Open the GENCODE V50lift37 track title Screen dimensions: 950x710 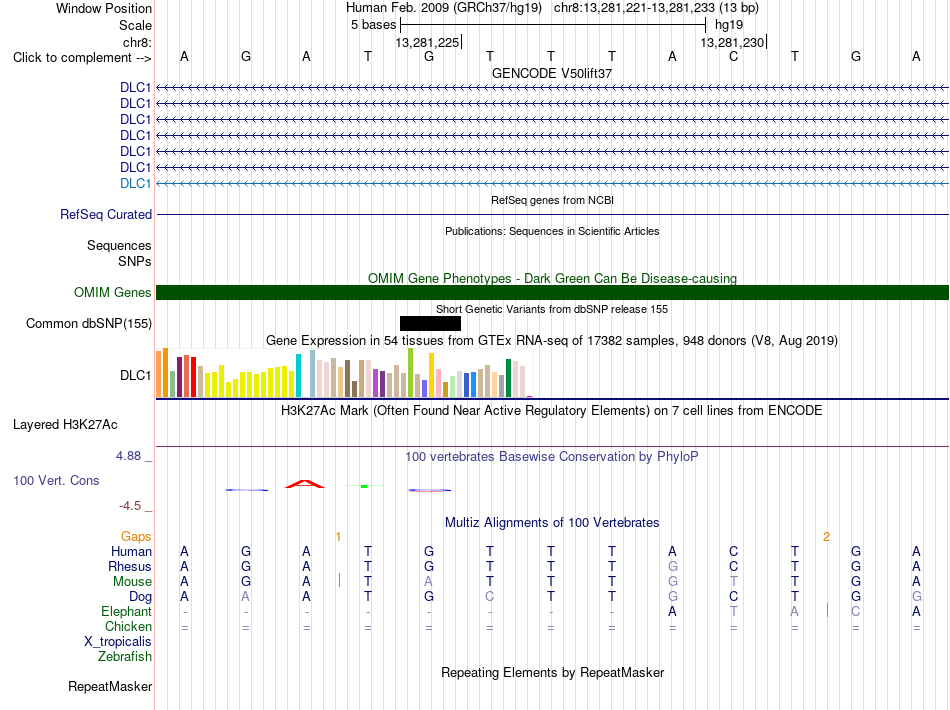click(x=551, y=73)
